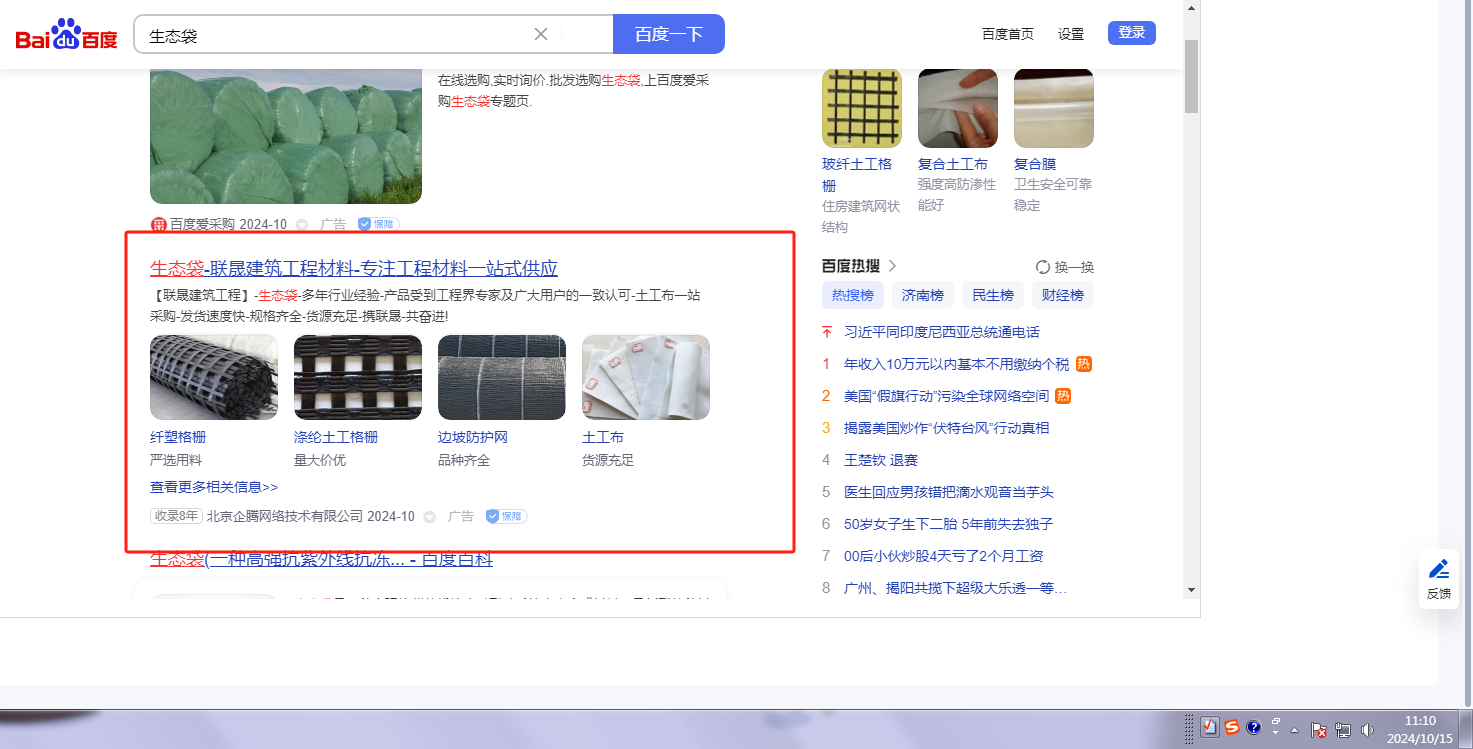The height and width of the screenshot is (749, 1473).
Task: Click the 纤塑格栅 link
Action: (x=178, y=437)
